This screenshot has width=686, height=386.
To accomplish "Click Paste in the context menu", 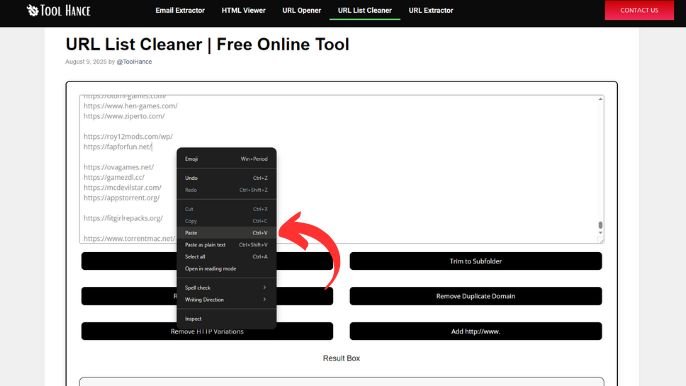I will tap(226, 233).
